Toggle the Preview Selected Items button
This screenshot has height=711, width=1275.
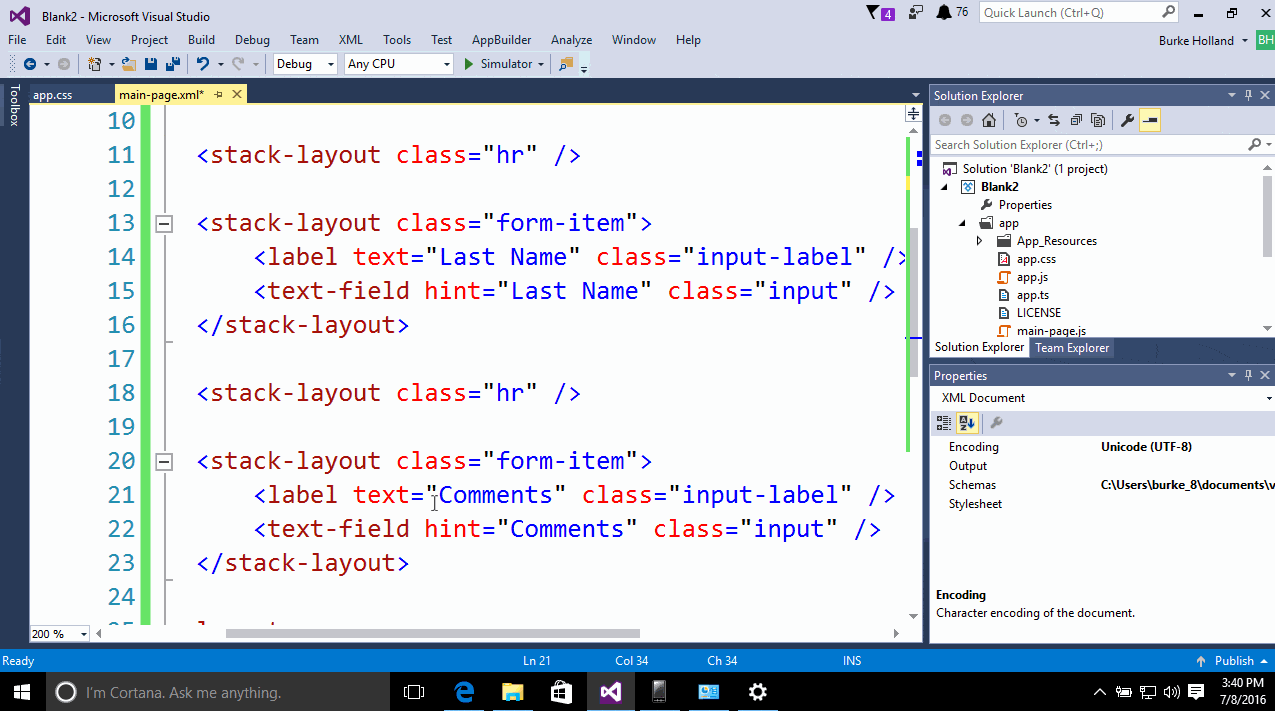tap(1150, 119)
